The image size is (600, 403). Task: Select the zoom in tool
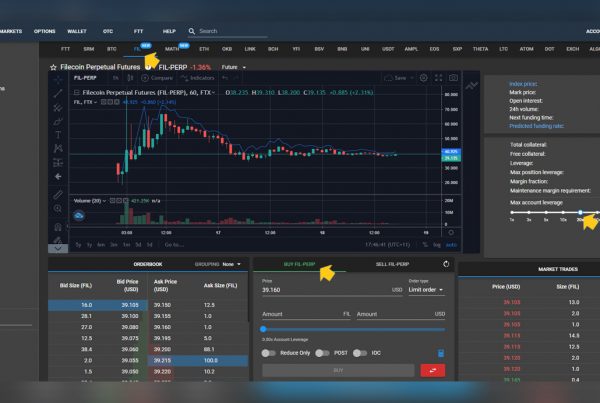(58, 209)
